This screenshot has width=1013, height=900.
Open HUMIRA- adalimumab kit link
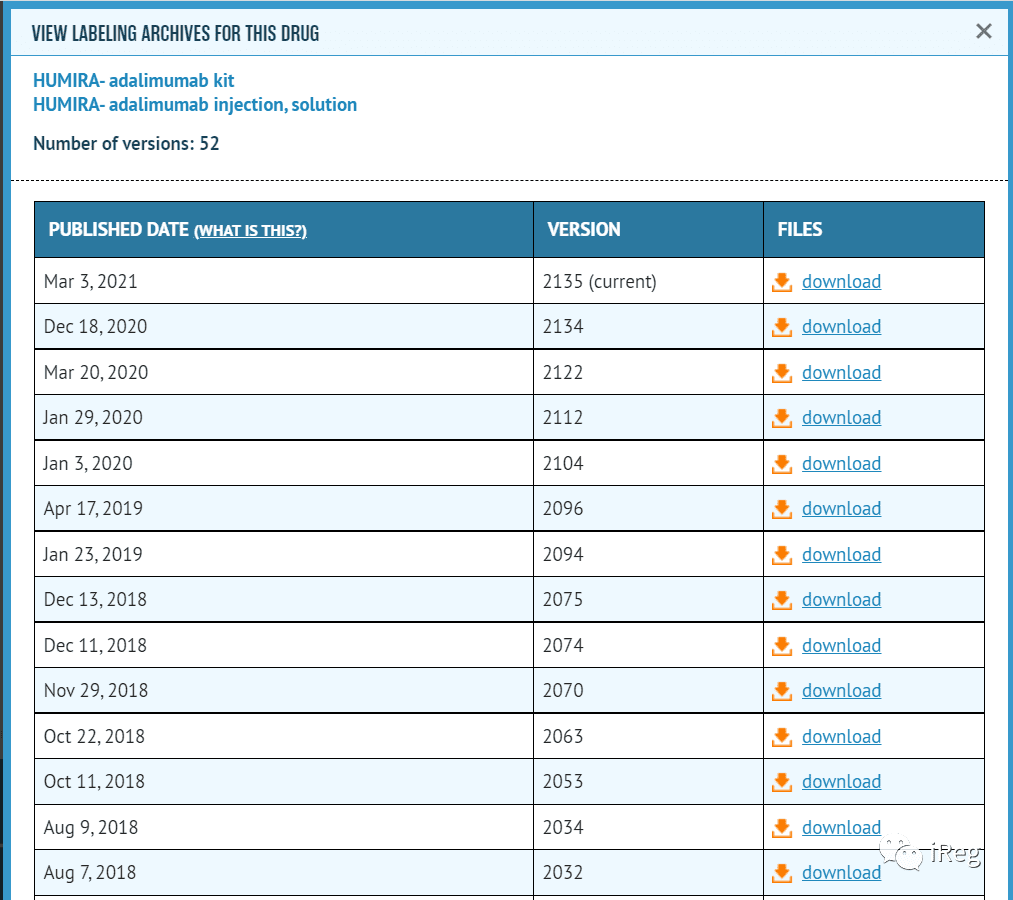click(x=134, y=81)
